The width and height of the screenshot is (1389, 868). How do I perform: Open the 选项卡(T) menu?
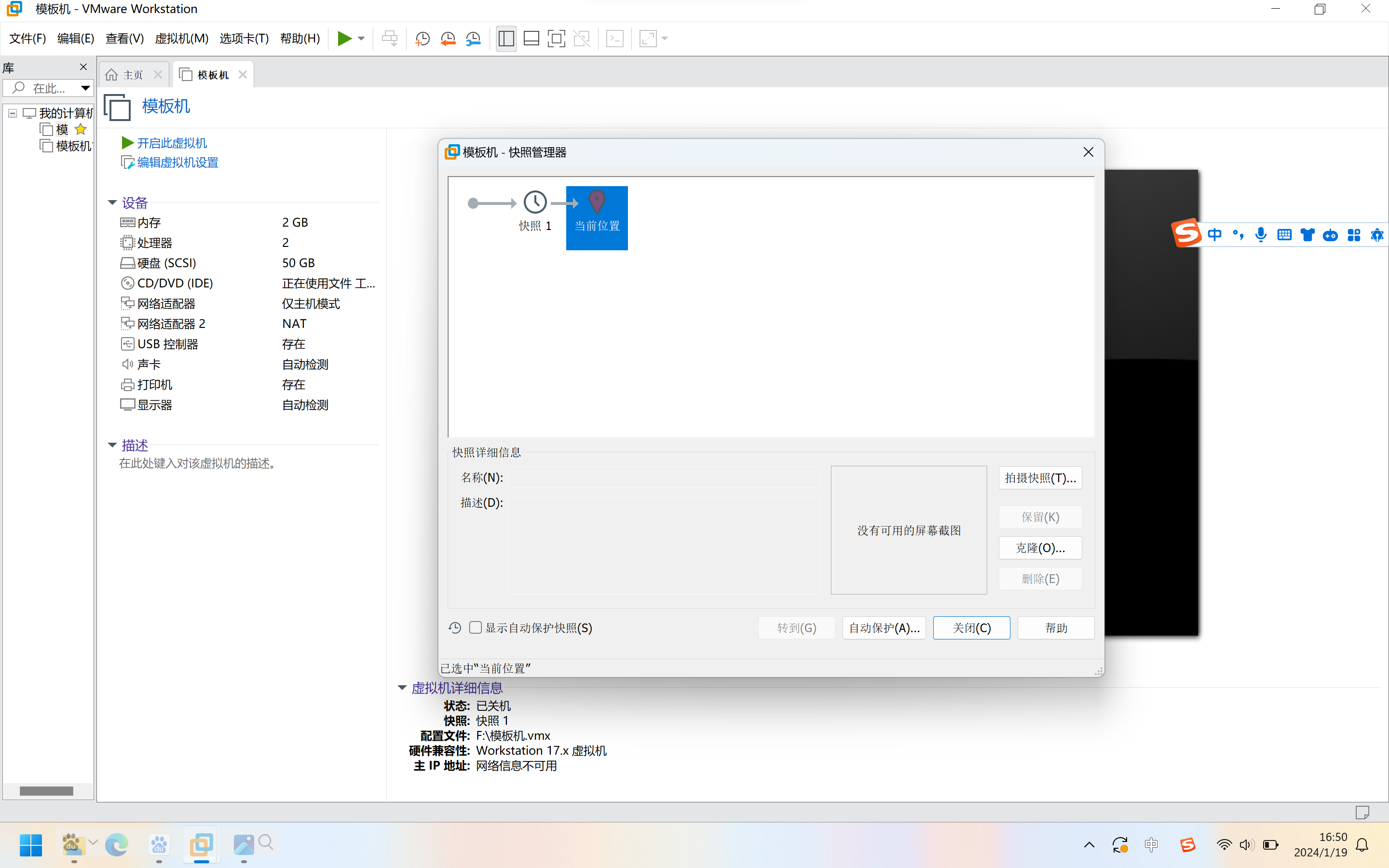244,39
